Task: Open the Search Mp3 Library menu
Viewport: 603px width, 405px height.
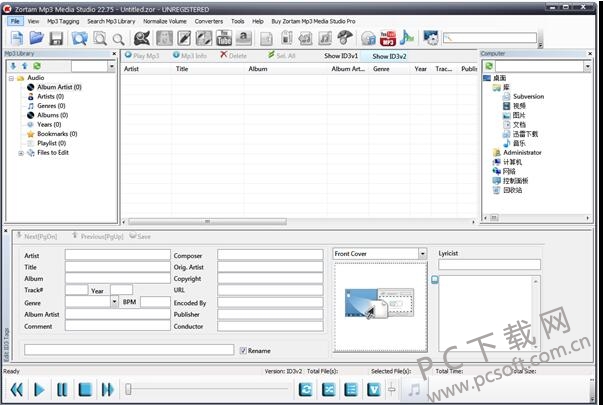Action: click(111, 21)
